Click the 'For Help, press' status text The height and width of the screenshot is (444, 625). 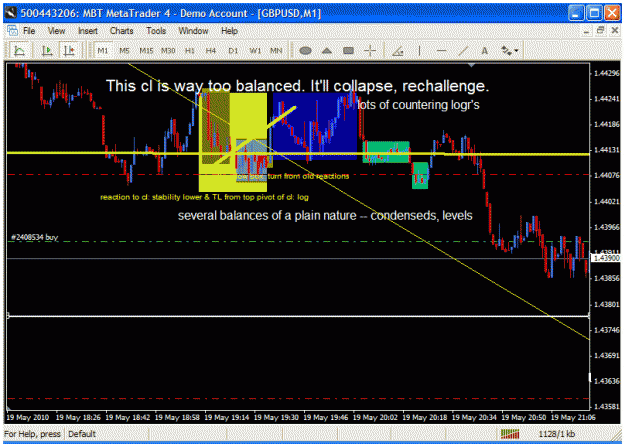33,434
